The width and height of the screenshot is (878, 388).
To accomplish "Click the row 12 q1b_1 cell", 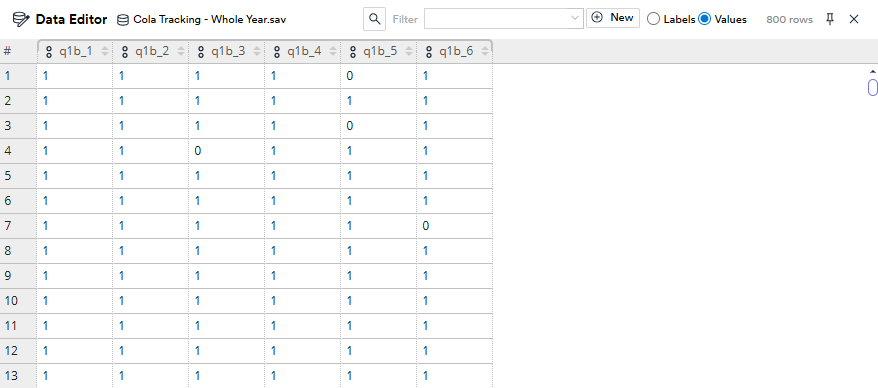I will point(74,350).
